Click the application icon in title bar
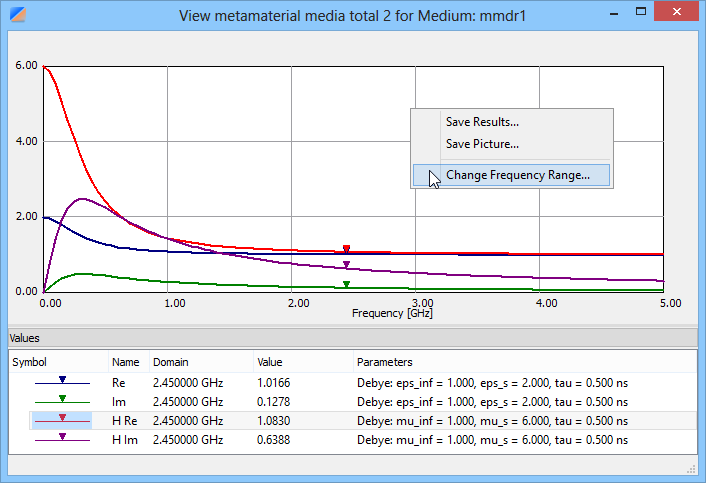This screenshot has width=706, height=483. 16,14
